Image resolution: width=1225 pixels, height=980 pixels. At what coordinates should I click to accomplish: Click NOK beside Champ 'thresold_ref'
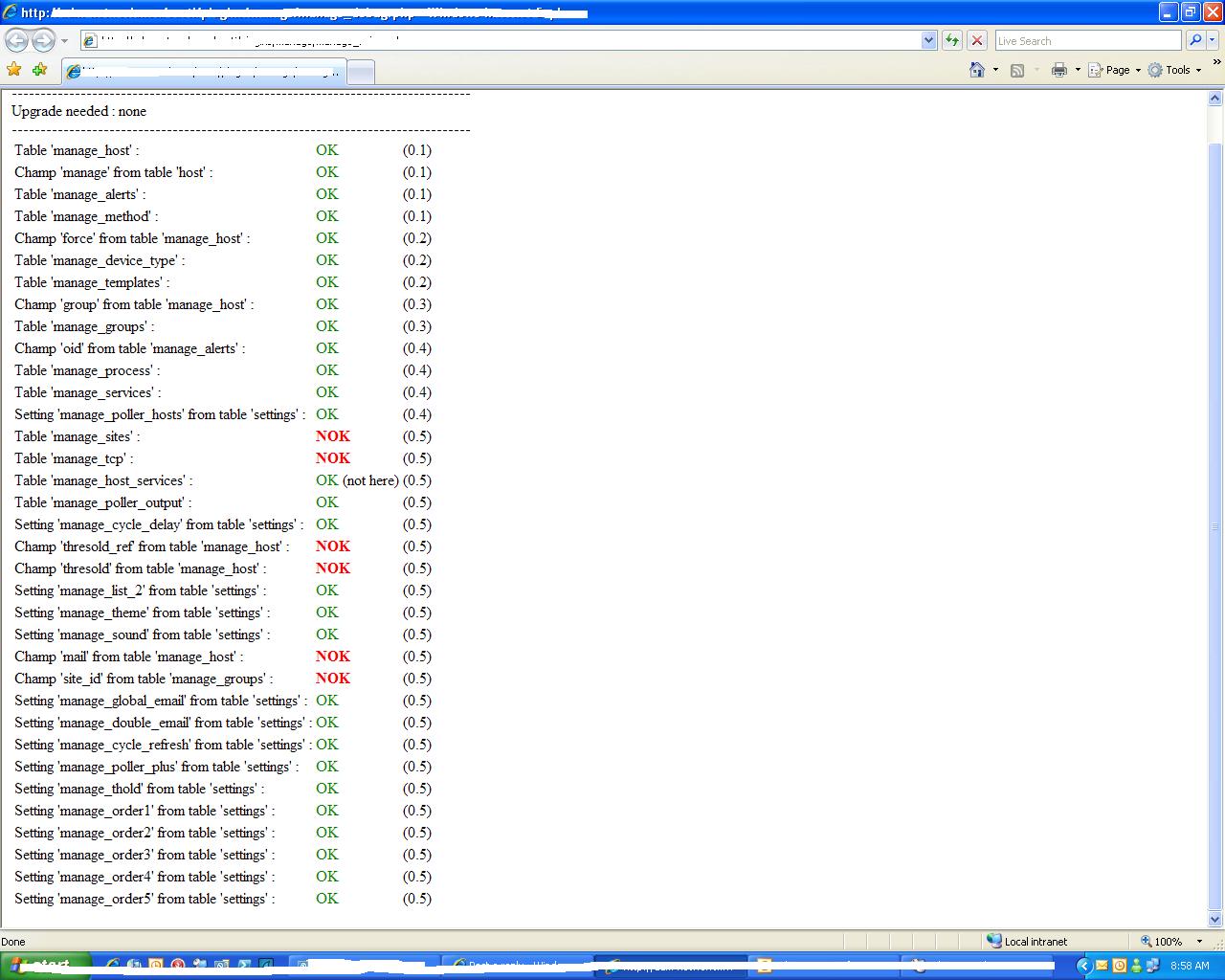(333, 546)
